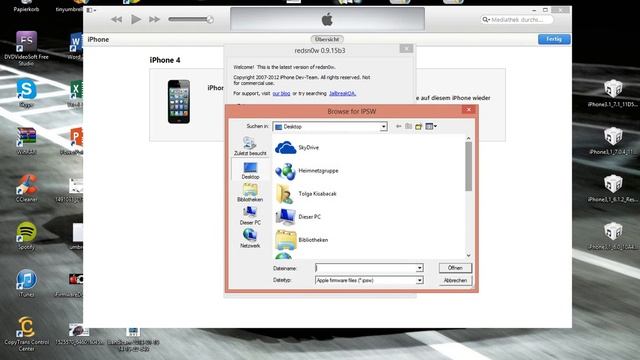Screen dimensions: 640x360
Task: Click the file list vertical scrollbar thumb
Action: [x=468, y=166]
